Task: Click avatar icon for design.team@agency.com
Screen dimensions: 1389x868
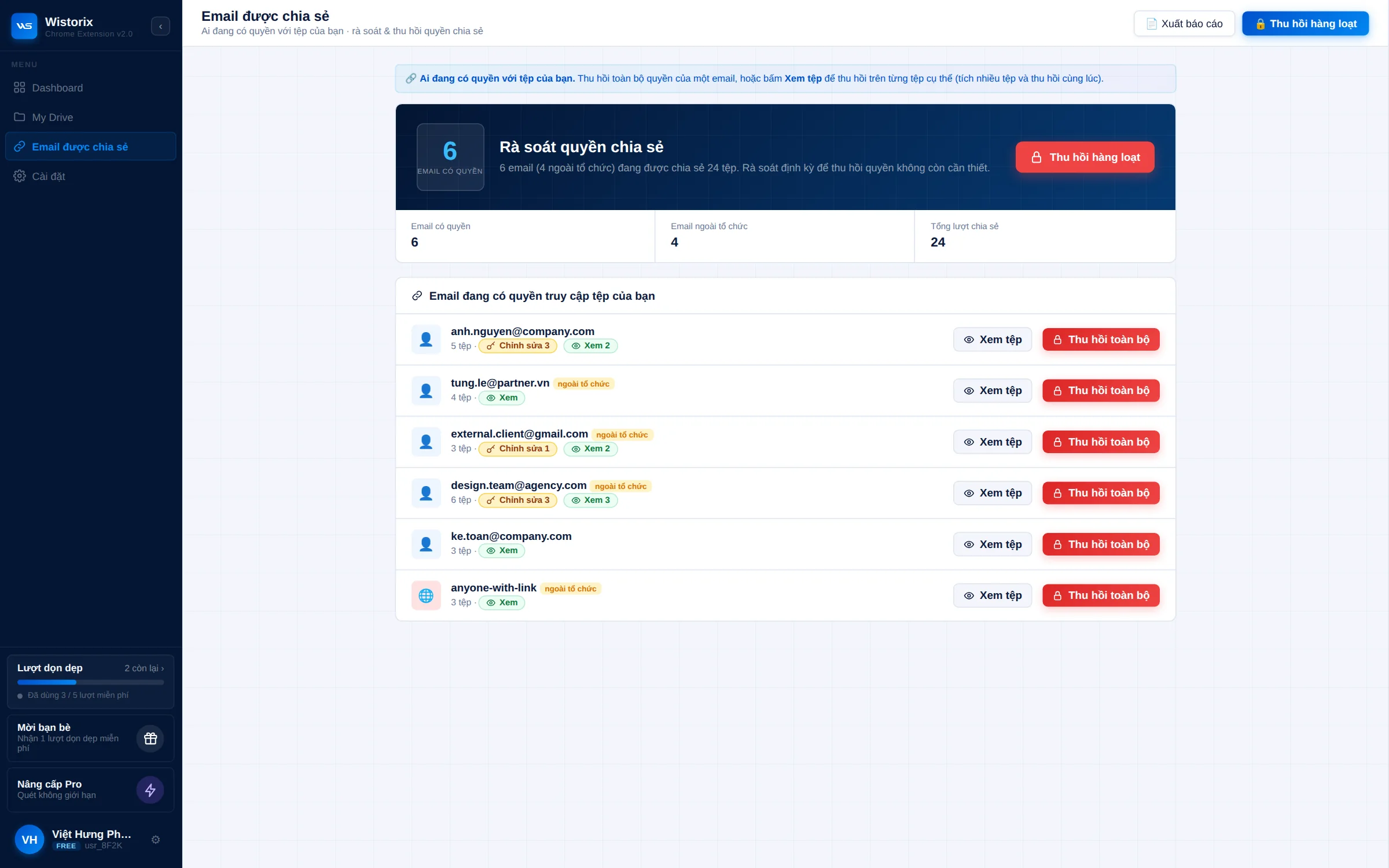Action: (426, 493)
